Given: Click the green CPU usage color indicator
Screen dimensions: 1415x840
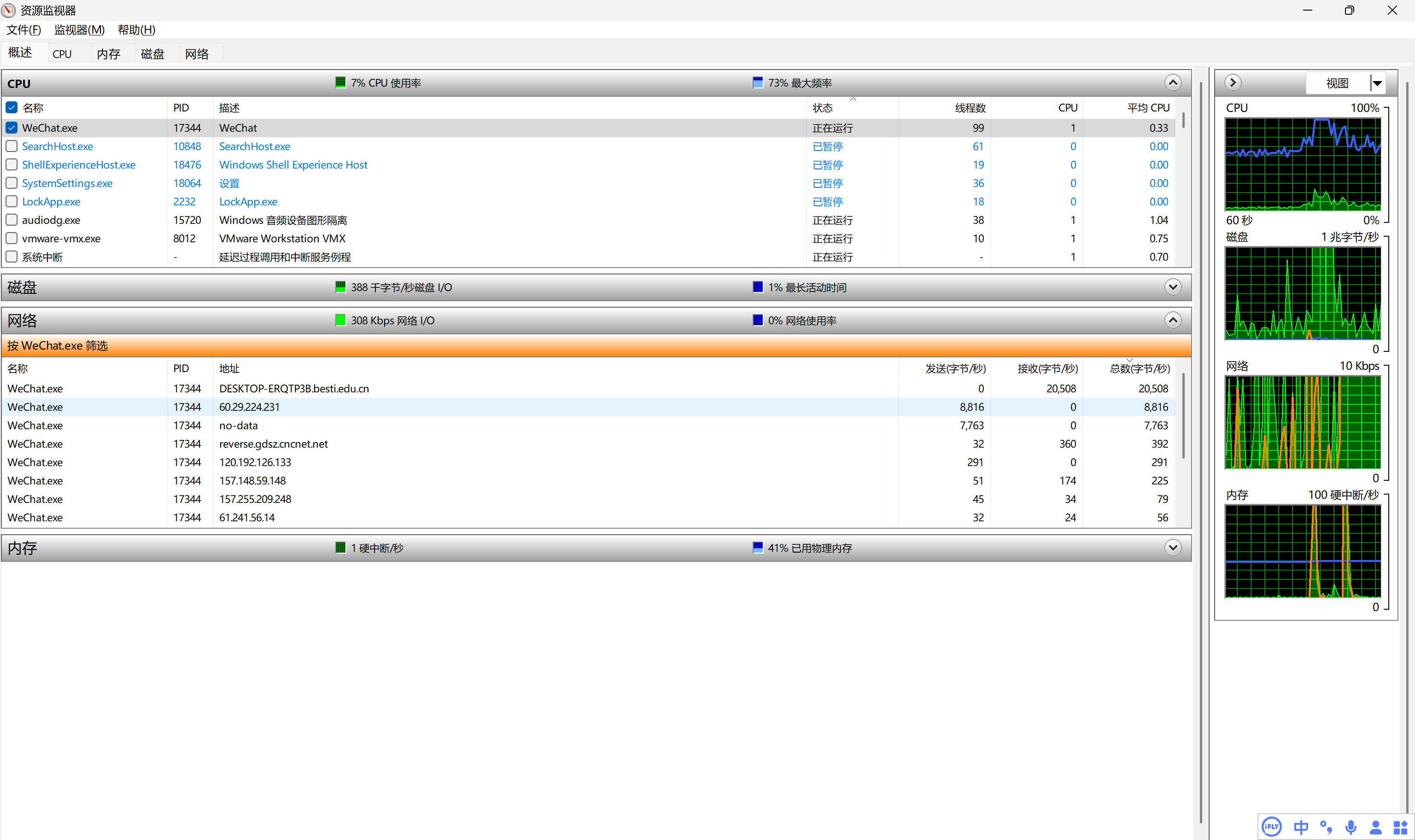Looking at the screenshot, I should 340,82.
